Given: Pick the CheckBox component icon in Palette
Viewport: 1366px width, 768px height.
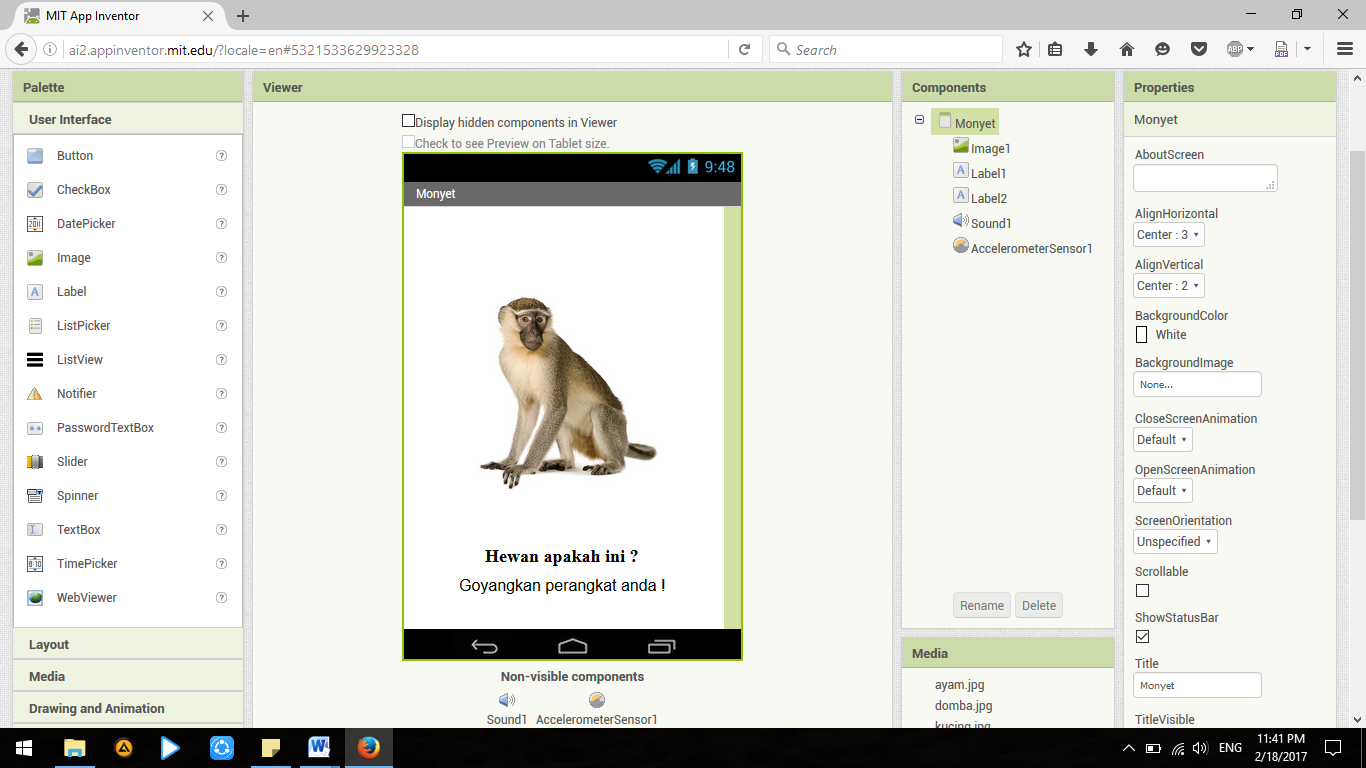Looking at the screenshot, I should pyautogui.click(x=35, y=190).
